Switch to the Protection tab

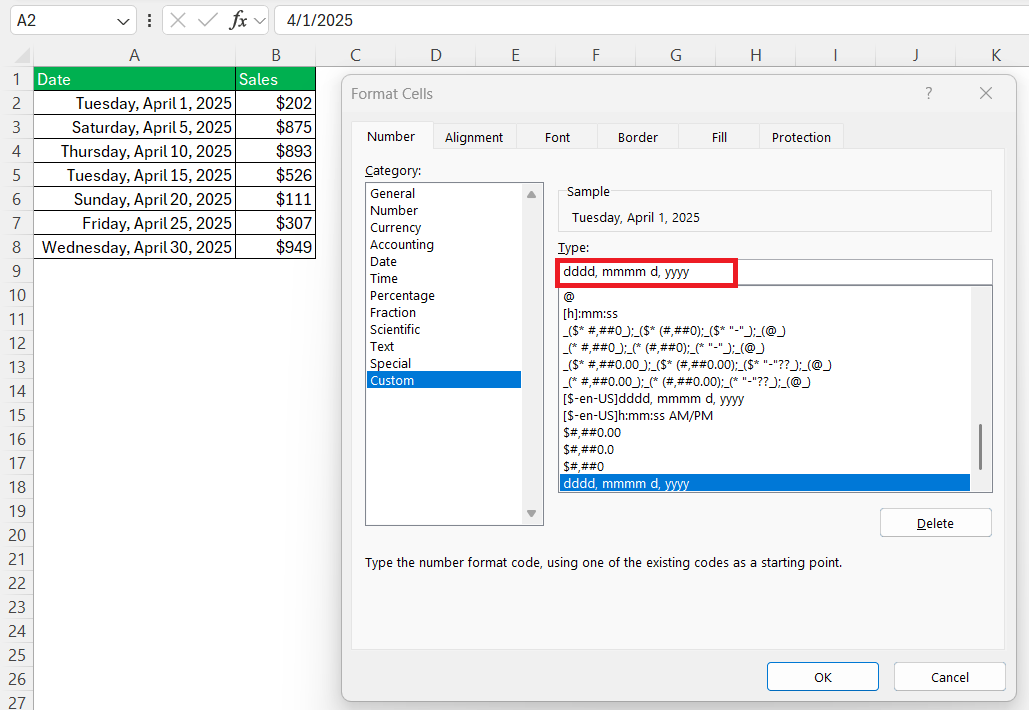801,137
